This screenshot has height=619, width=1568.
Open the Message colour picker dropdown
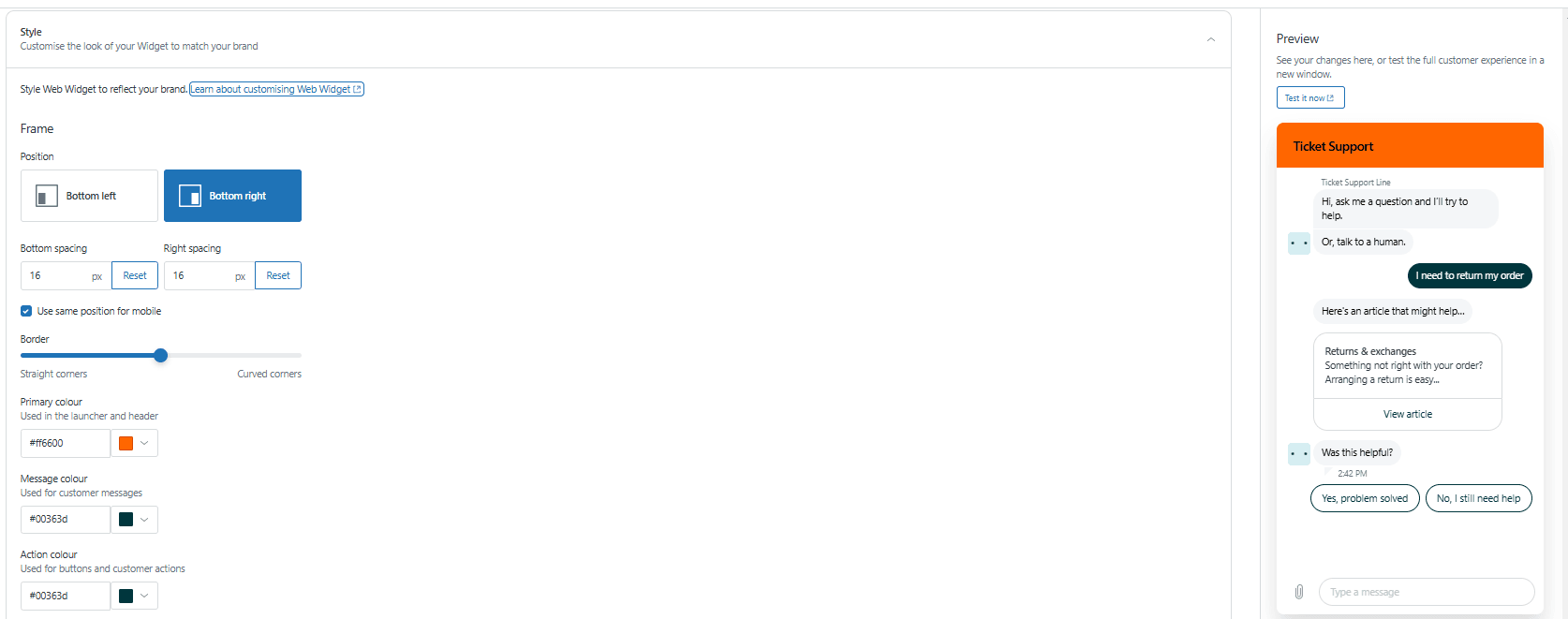[x=134, y=520]
